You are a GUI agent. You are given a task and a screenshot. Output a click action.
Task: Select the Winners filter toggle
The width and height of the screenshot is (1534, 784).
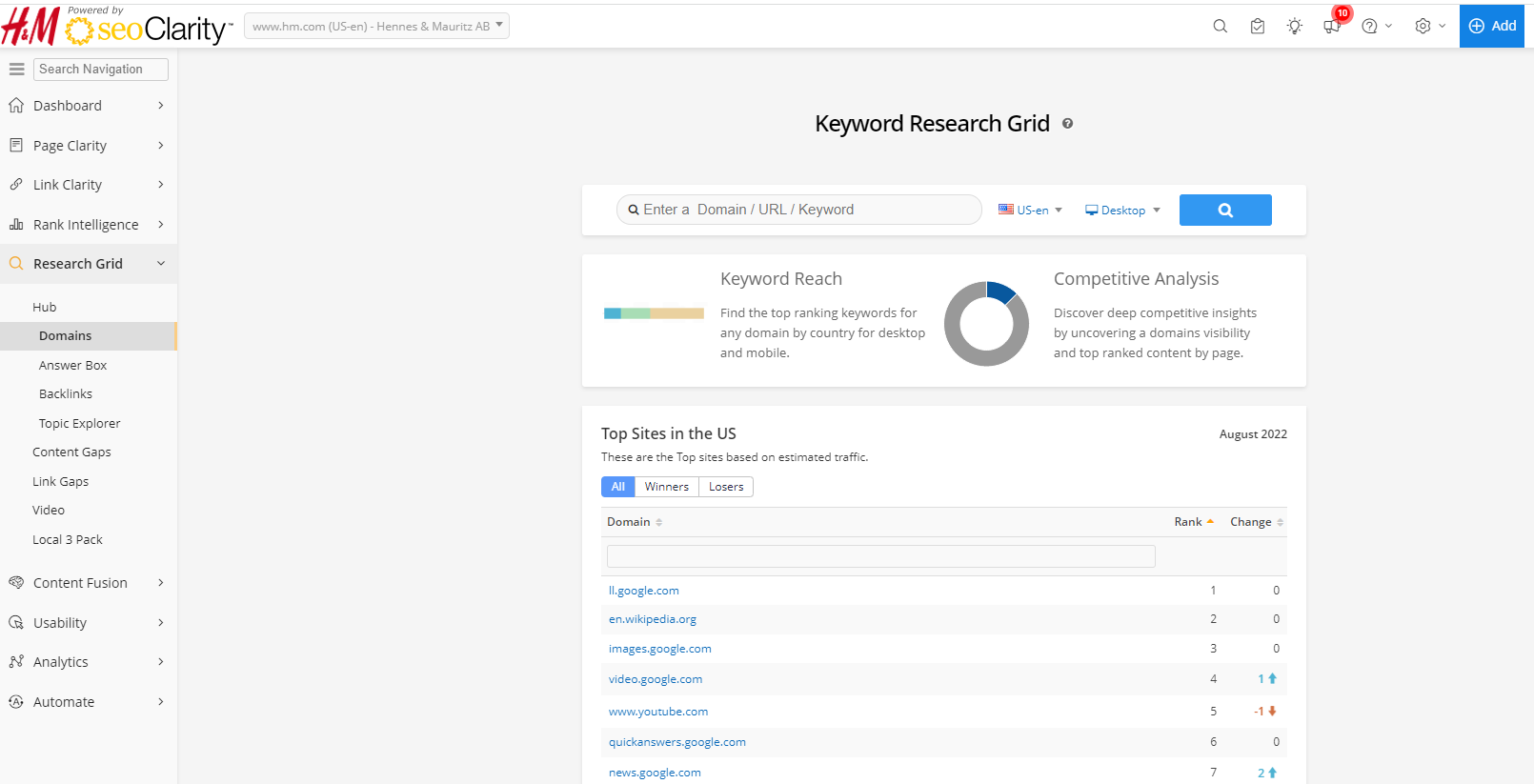click(x=666, y=487)
